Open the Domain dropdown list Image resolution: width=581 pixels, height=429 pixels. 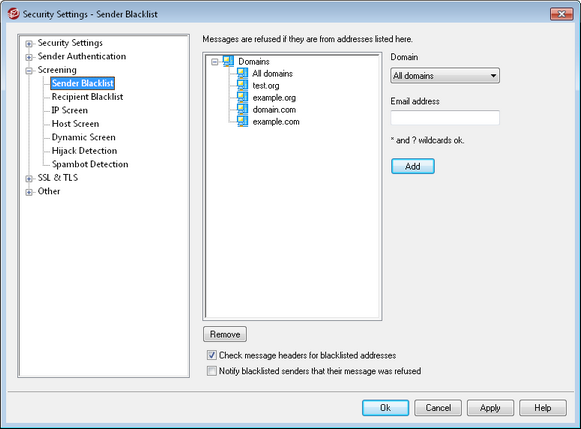click(445, 76)
